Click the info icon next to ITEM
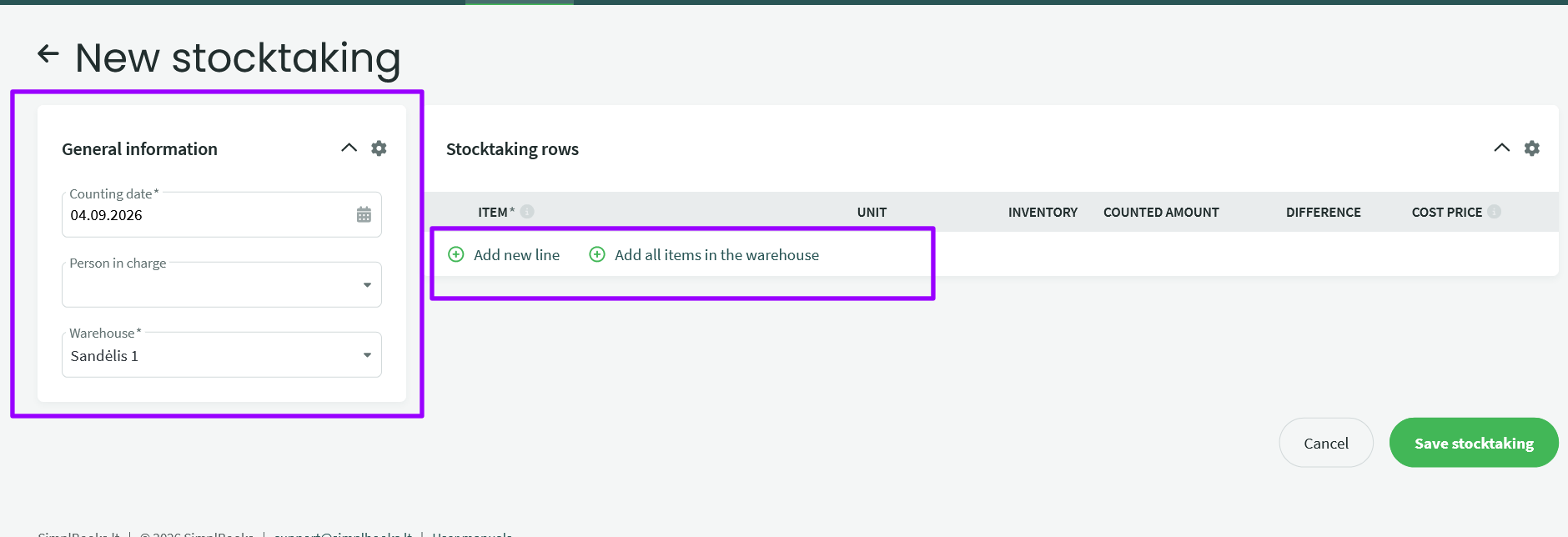1568x537 pixels. (x=527, y=212)
